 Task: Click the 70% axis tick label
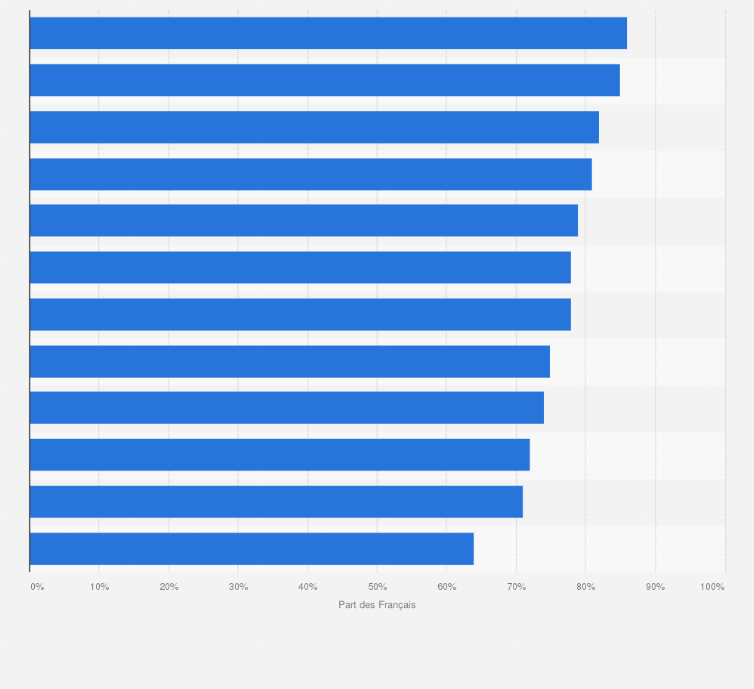point(516,587)
